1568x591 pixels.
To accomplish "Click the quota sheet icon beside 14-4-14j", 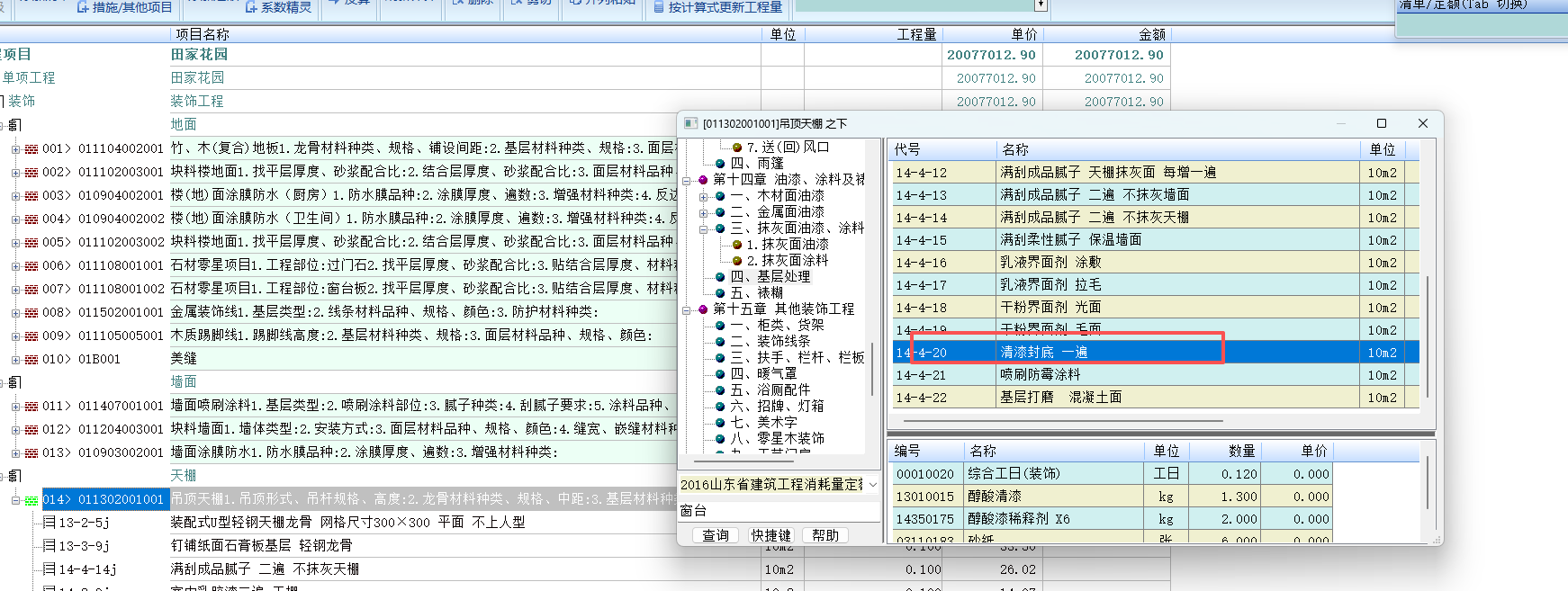I will (x=50, y=569).
